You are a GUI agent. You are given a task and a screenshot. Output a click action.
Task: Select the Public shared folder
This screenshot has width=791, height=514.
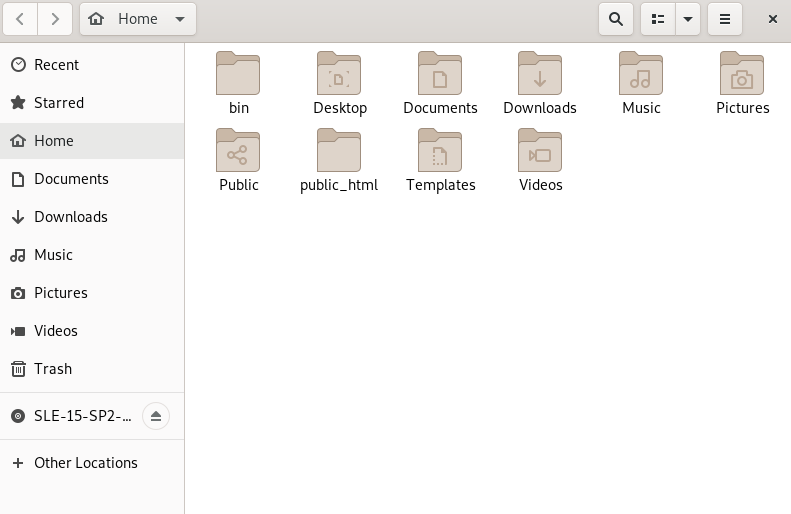(x=238, y=151)
